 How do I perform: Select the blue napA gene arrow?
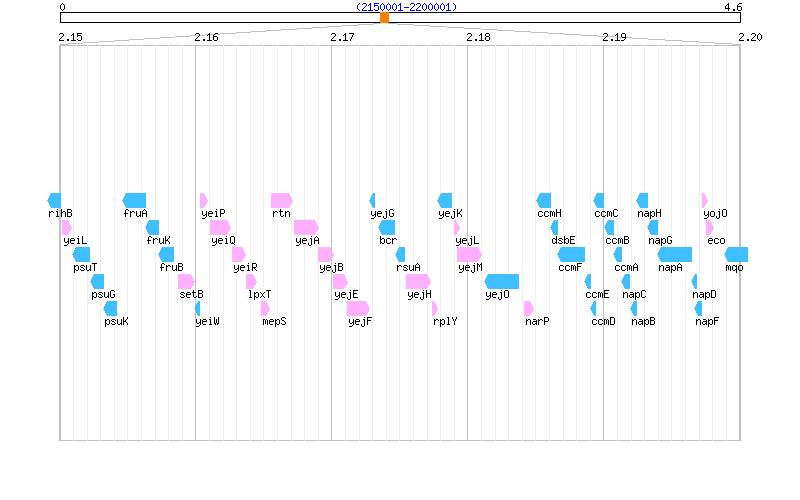[x=674, y=254]
